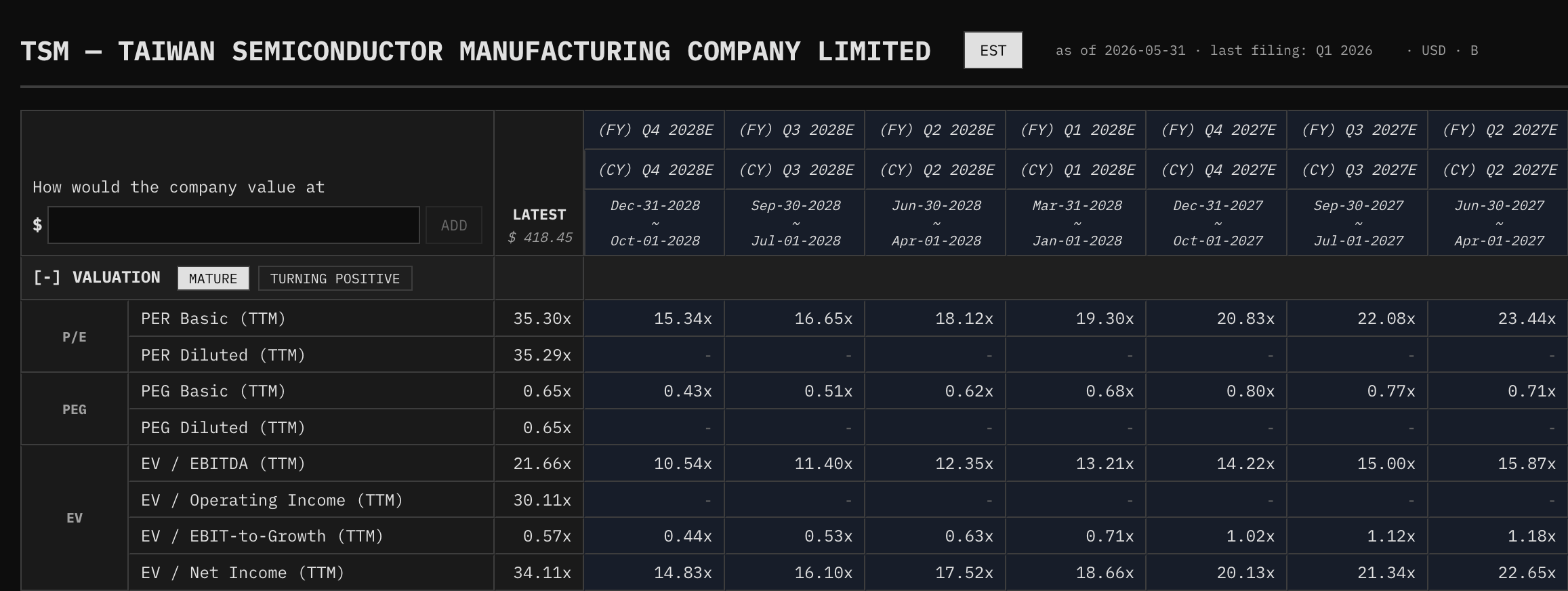The image size is (1568, 591).
Task: Select the MATURE valuation mode
Action: click(x=213, y=279)
